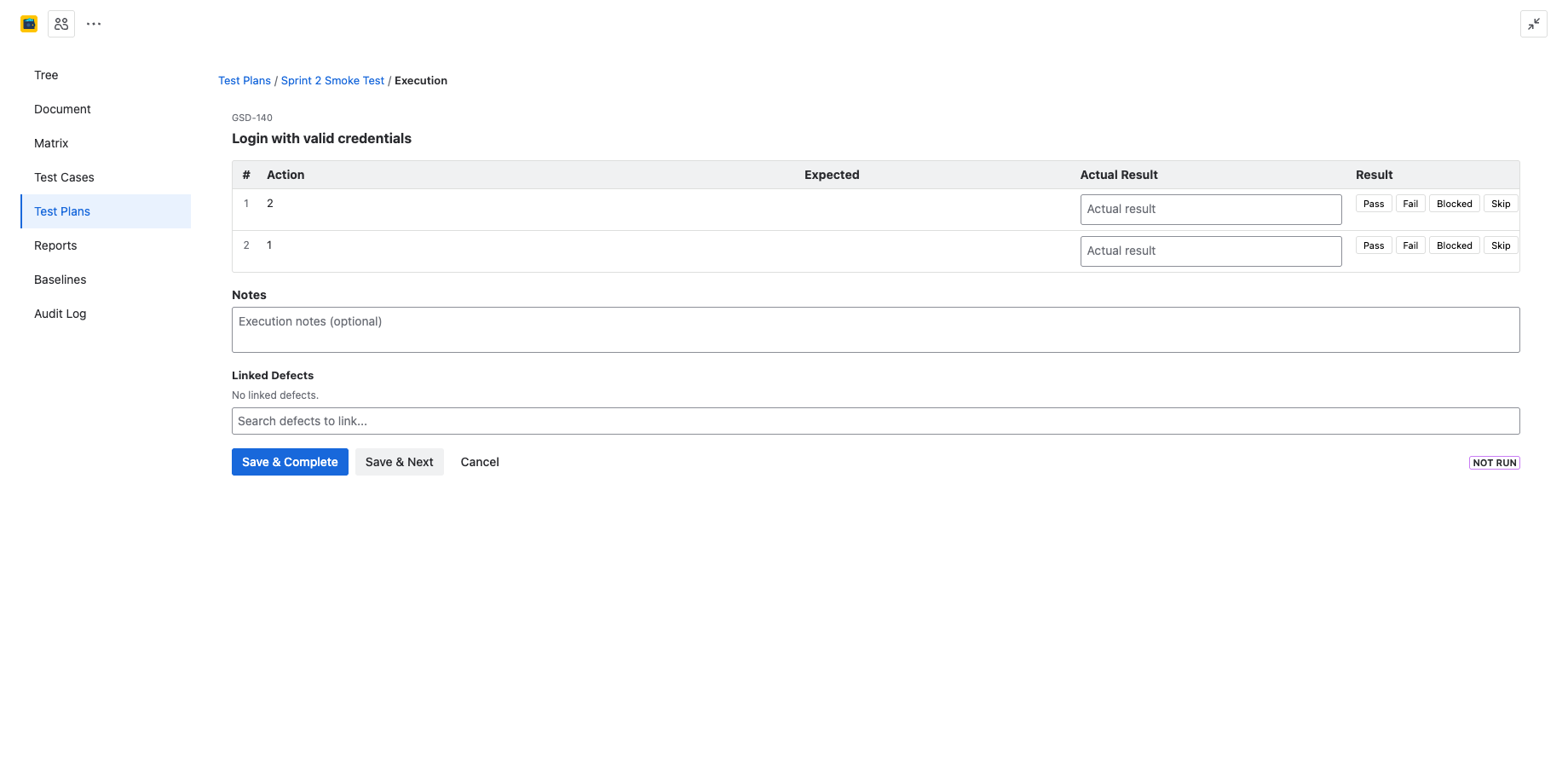The width and height of the screenshot is (1568, 767).
Task: Open the collaborators icon next to the logo
Action: point(61,23)
